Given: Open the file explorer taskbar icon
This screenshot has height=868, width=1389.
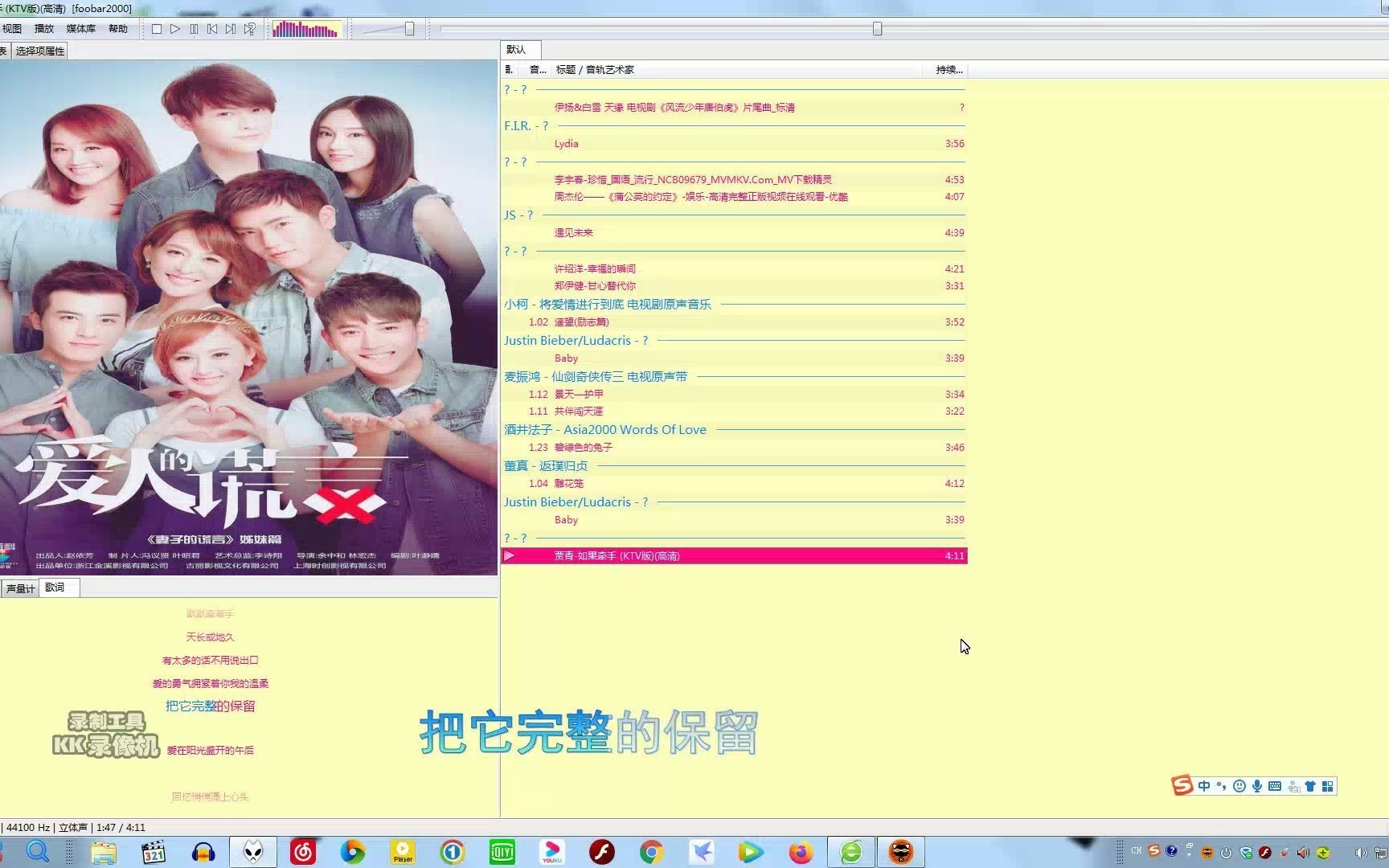Looking at the screenshot, I should [x=104, y=852].
